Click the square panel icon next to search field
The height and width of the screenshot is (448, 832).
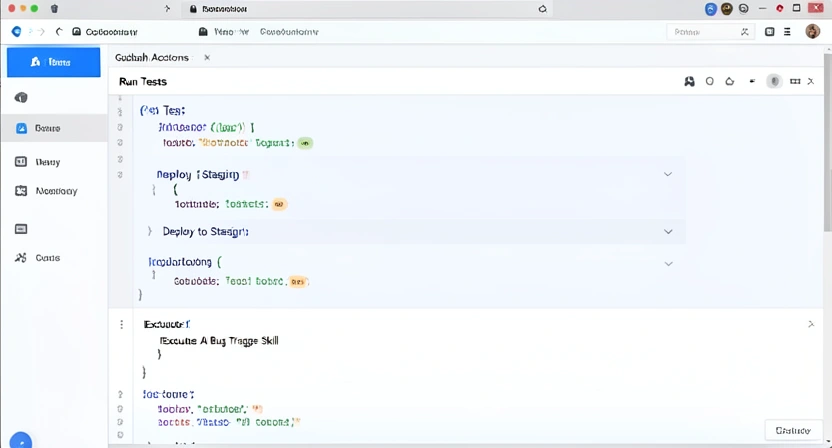pyautogui.click(x=769, y=32)
